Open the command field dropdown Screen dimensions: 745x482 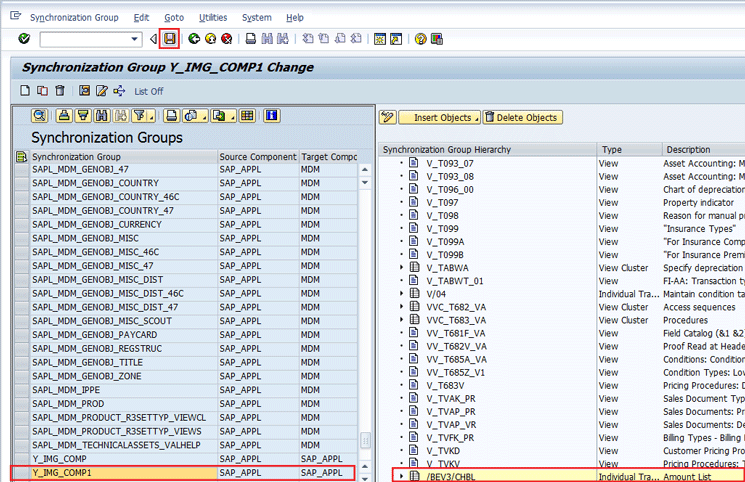(x=136, y=39)
